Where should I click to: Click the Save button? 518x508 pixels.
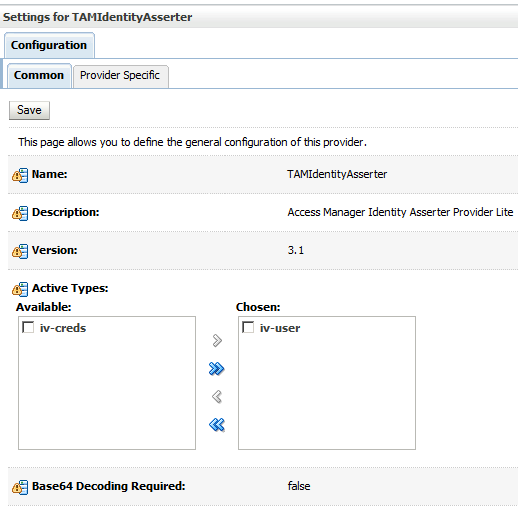(x=29, y=110)
